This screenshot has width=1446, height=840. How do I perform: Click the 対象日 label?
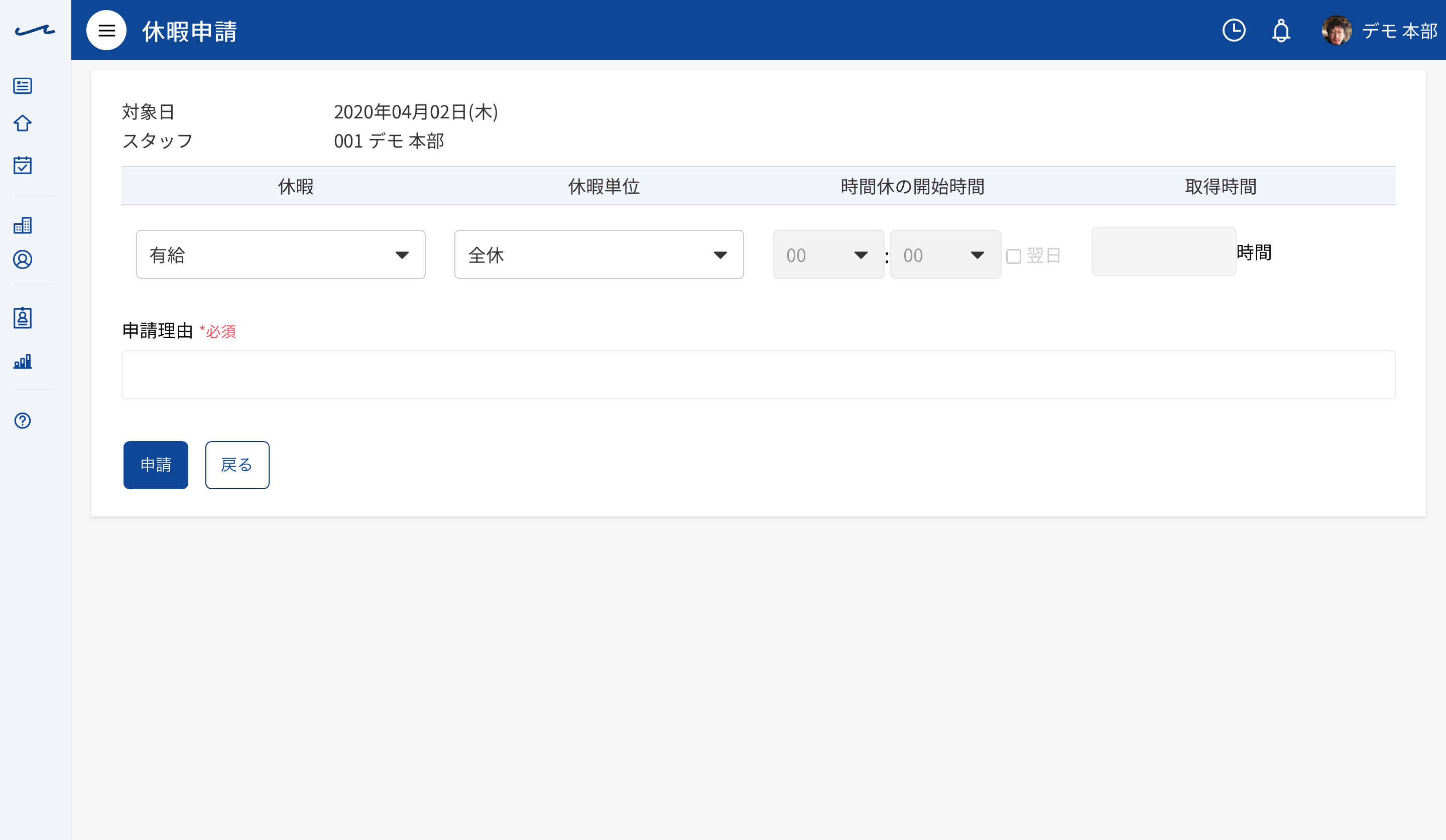[x=148, y=112]
